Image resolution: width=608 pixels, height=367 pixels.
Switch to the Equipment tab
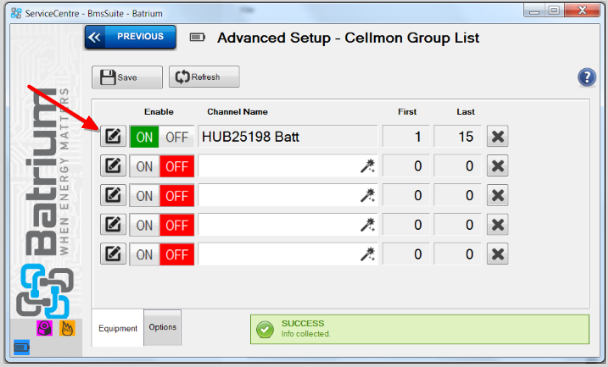[117, 328]
